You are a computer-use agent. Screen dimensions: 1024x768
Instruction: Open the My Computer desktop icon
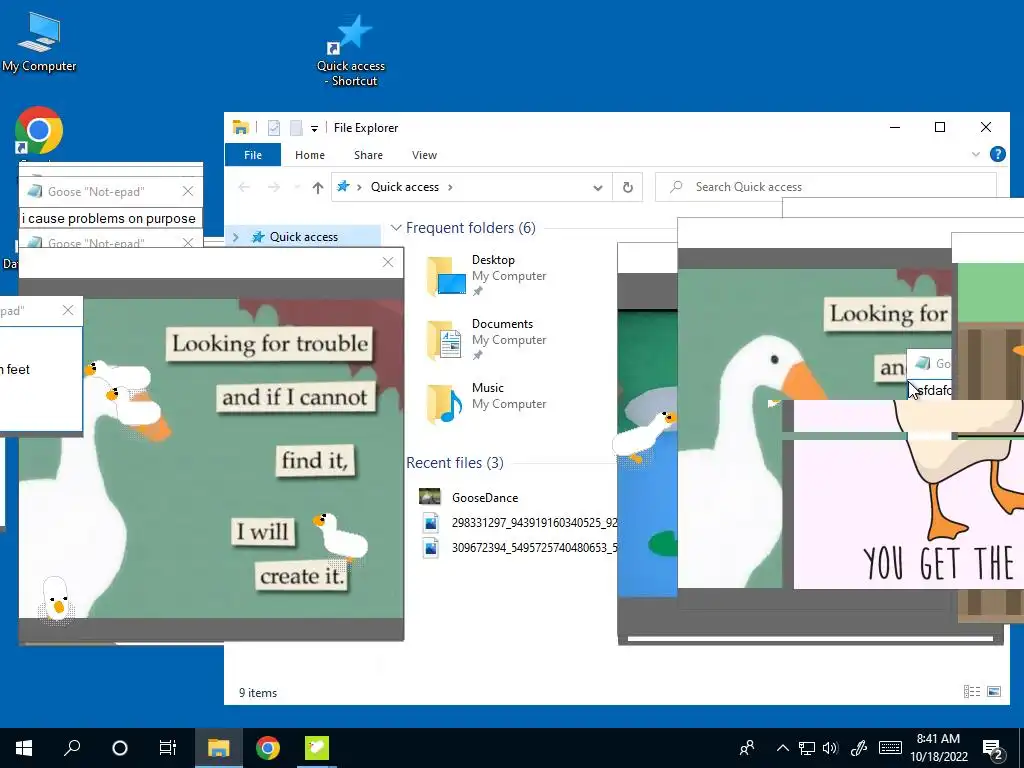click(39, 40)
